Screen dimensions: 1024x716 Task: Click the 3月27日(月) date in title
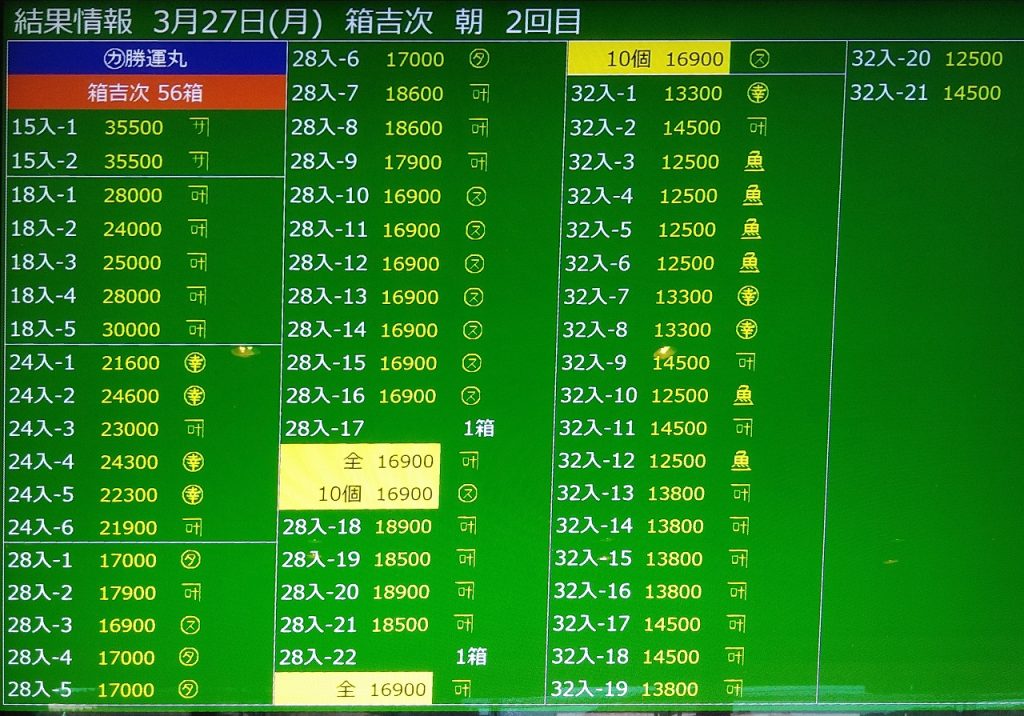240,21
